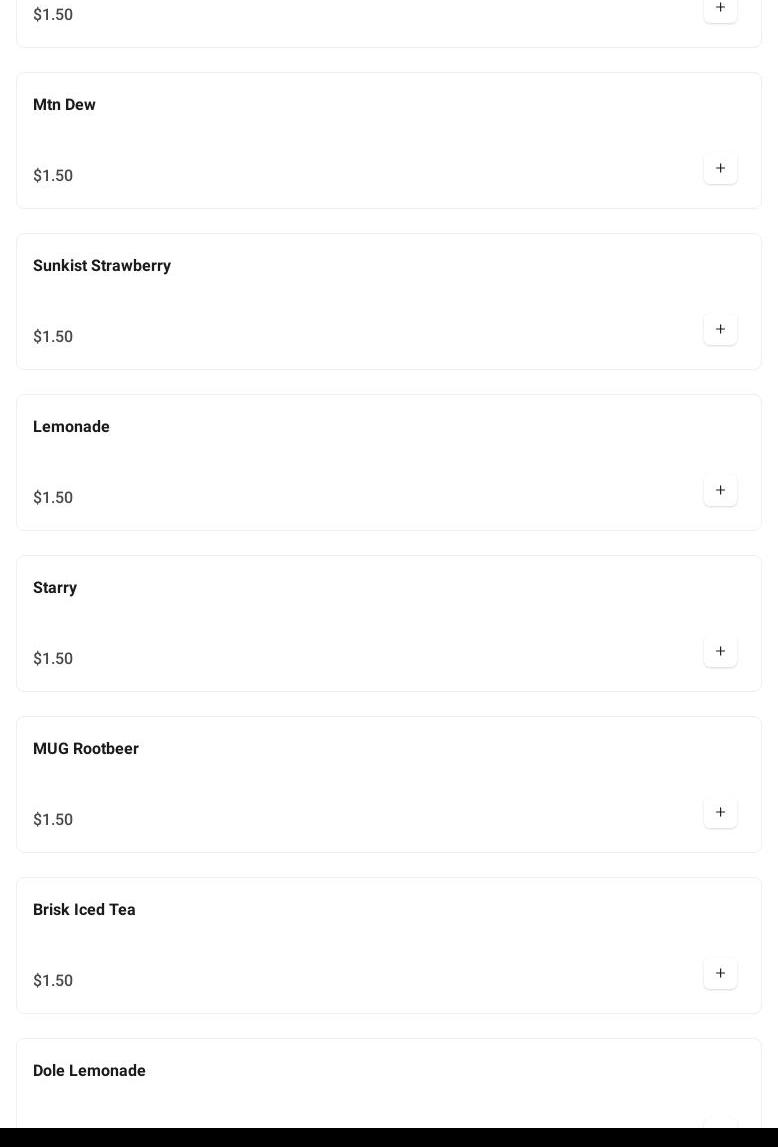Click the Sunkist Strawberry $1.50 price

click(53, 337)
